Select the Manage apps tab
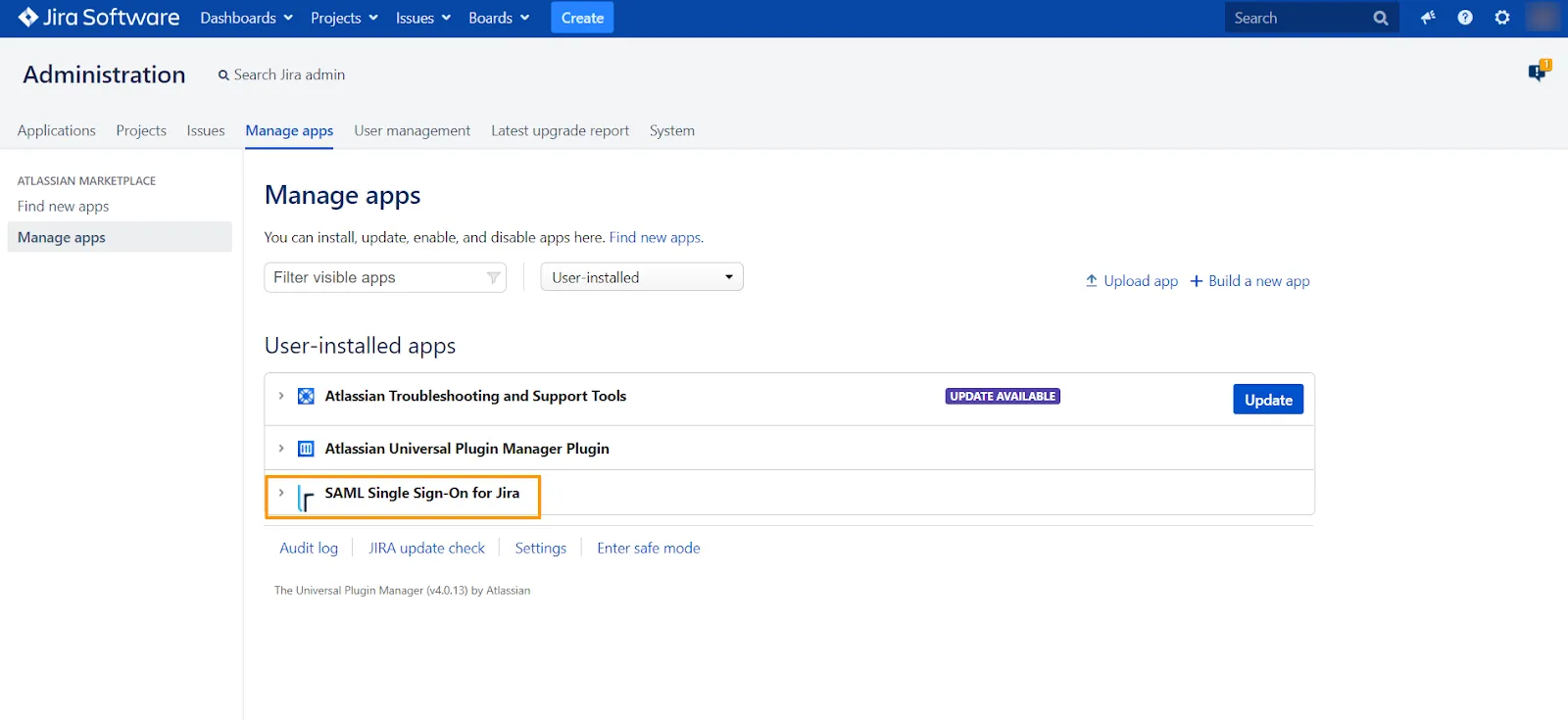 coord(289,130)
